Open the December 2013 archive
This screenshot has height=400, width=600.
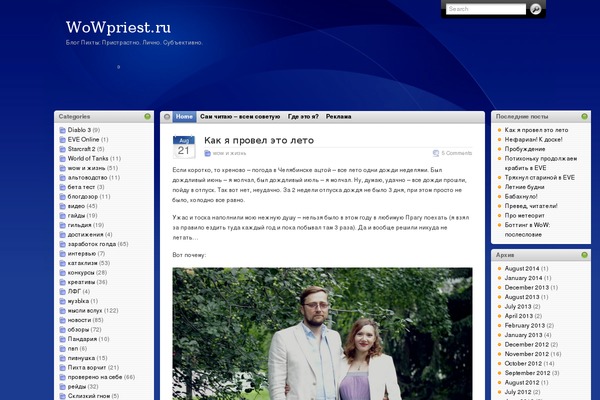coord(527,287)
